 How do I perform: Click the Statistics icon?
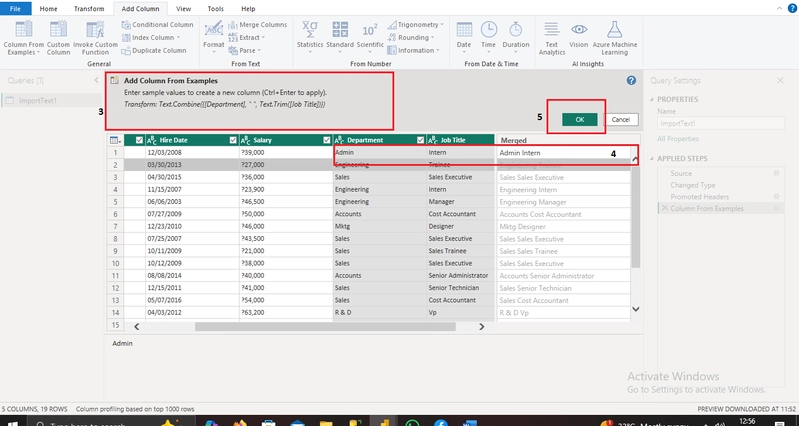[310, 30]
